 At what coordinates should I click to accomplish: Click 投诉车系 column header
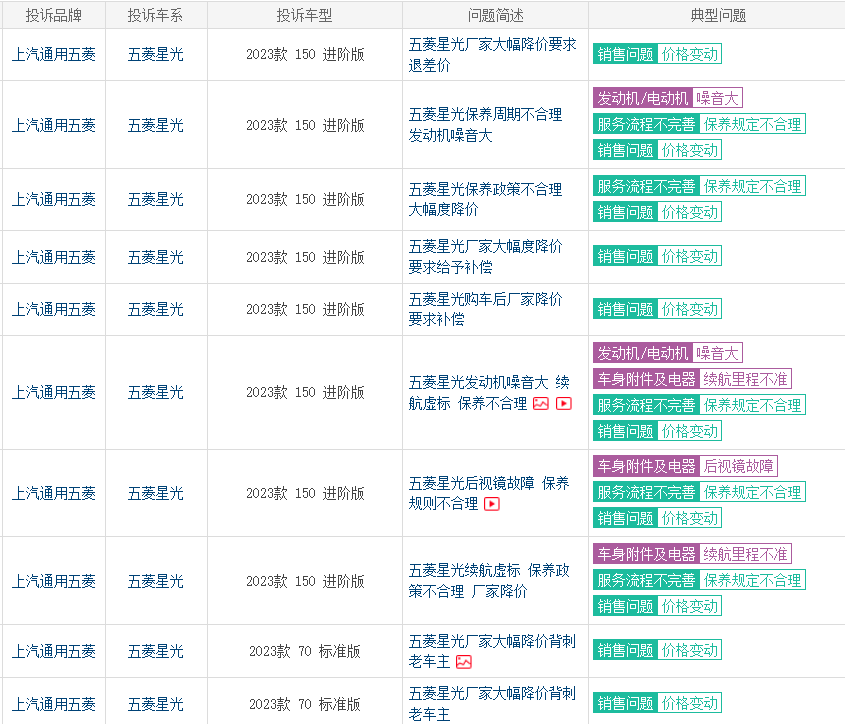click(x=155, y=16)
